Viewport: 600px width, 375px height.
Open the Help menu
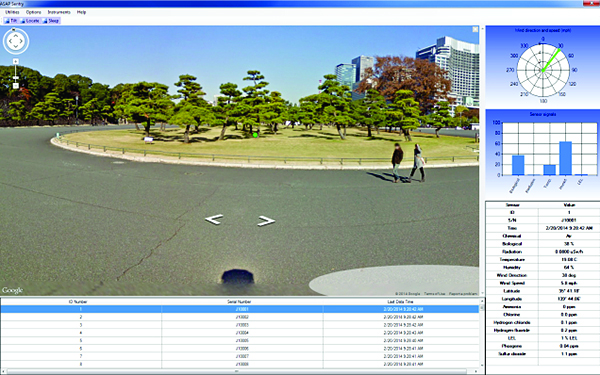[82, 12]
